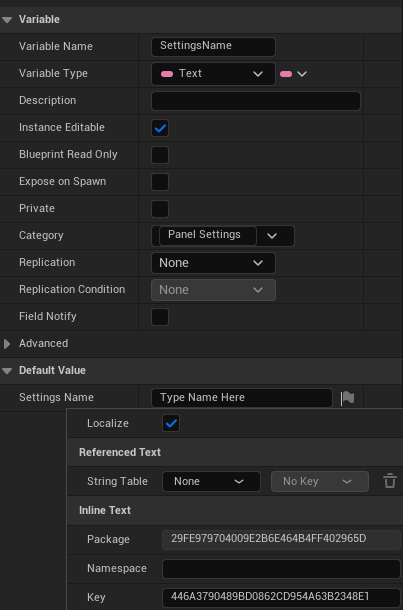403x610 pixels.
Task: Open the Replication dropdown
Action: point(213,263)
